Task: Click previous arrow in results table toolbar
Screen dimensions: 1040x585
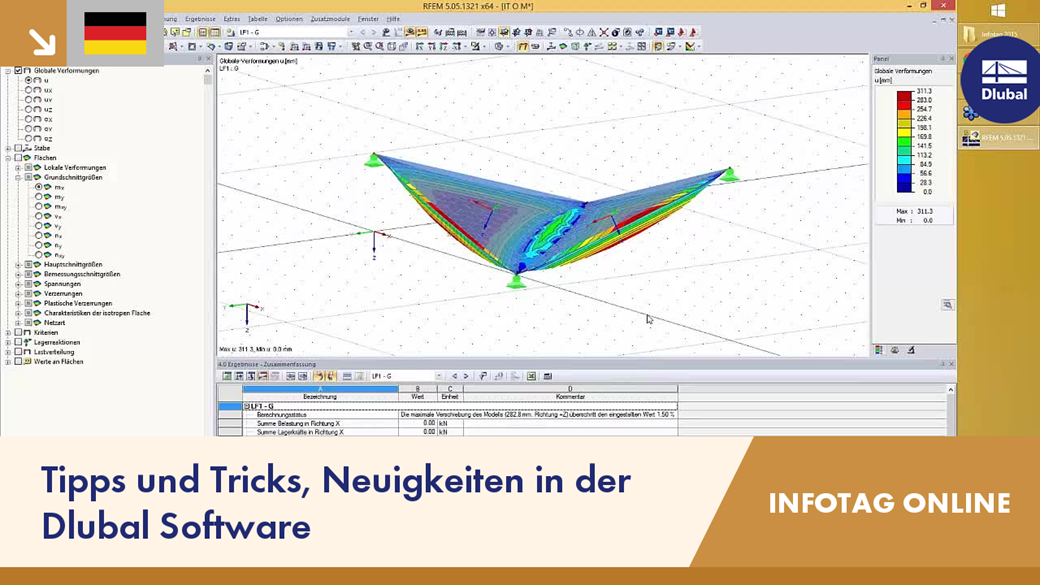Action: [454, 376]
